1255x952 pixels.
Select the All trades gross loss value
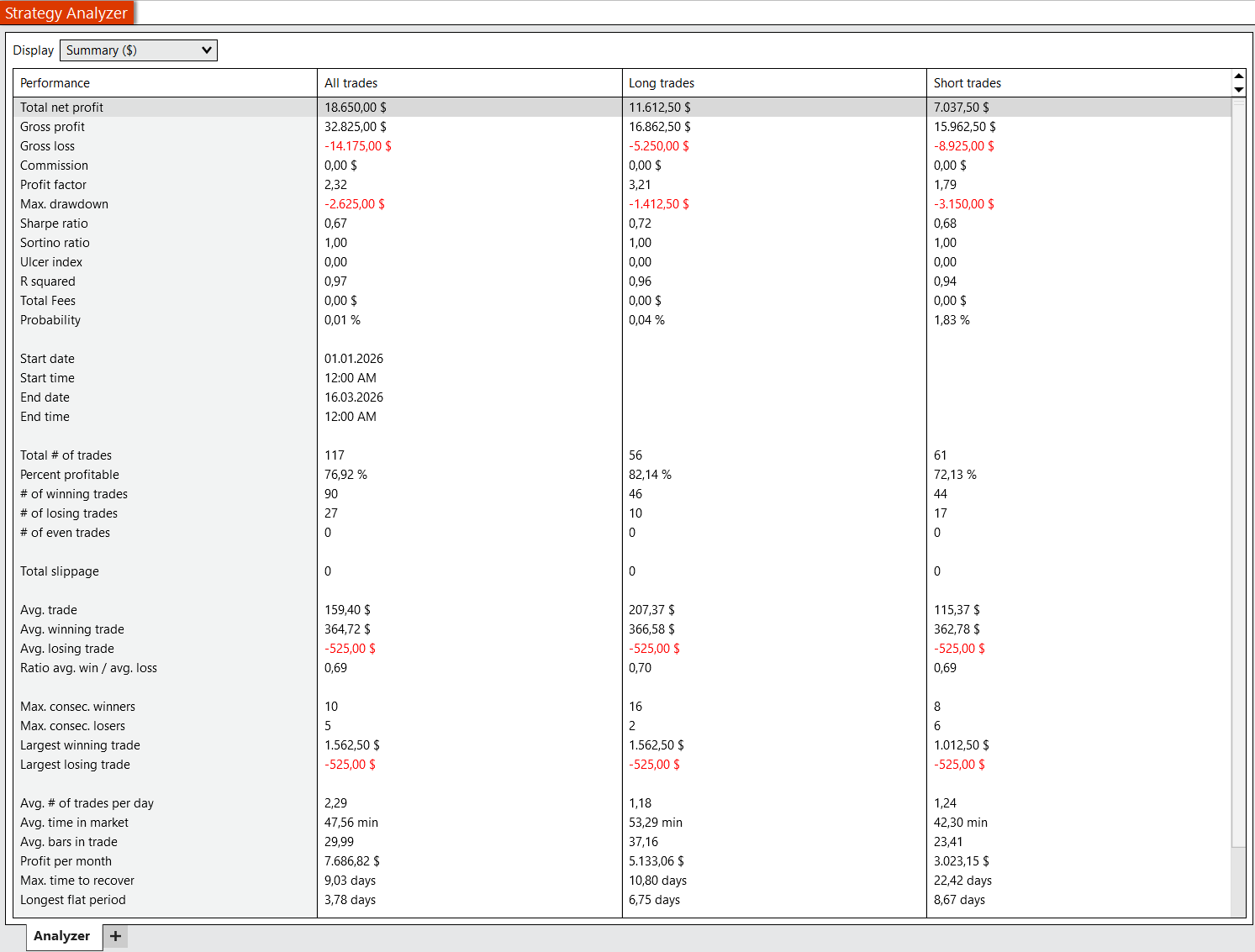coord(358,146)
